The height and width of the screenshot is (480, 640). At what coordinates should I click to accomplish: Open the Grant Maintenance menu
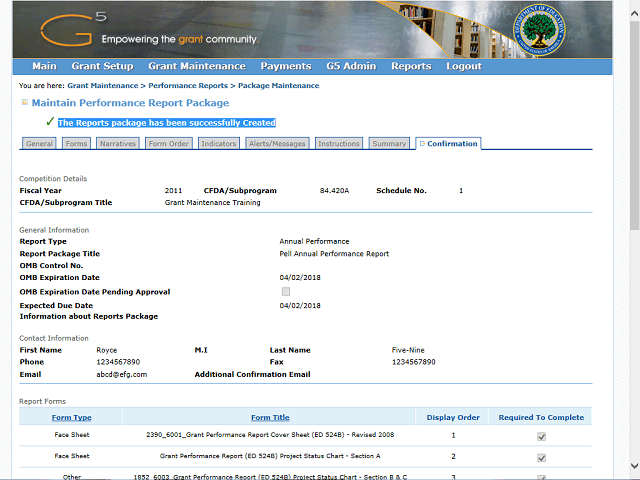pos(197,66)
